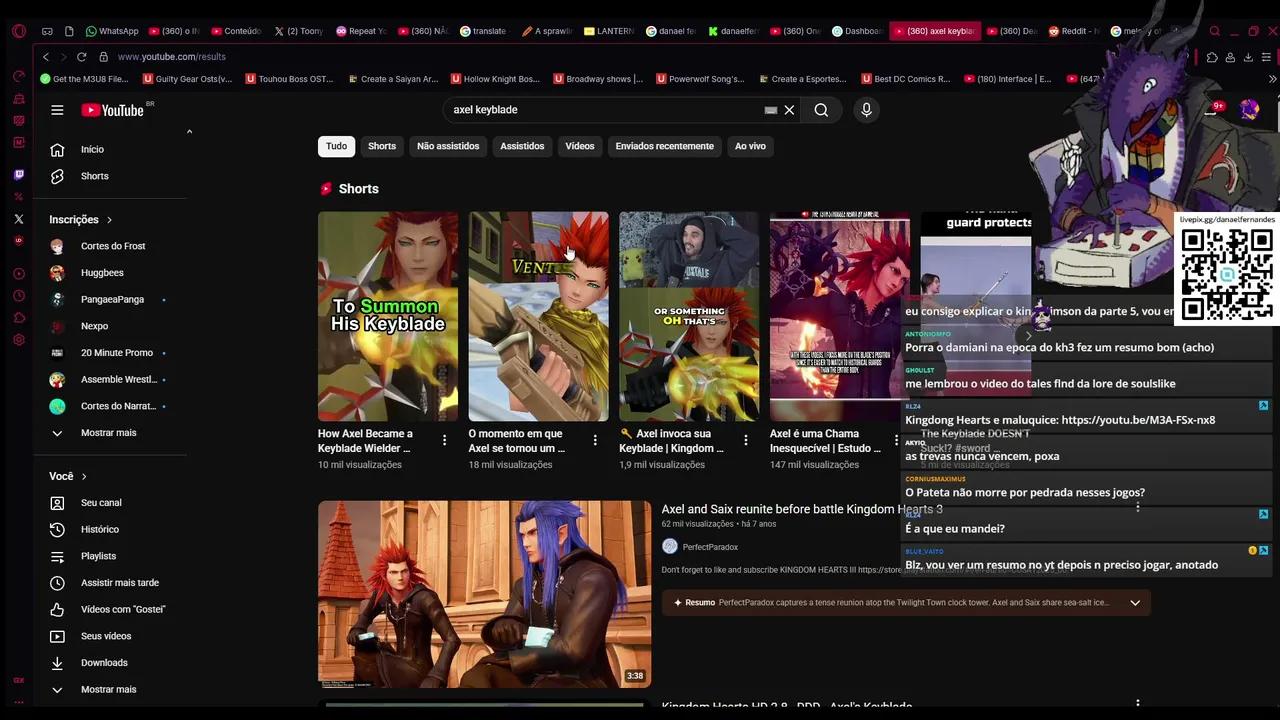Clear the search query with the X

(x=789, y=110)
